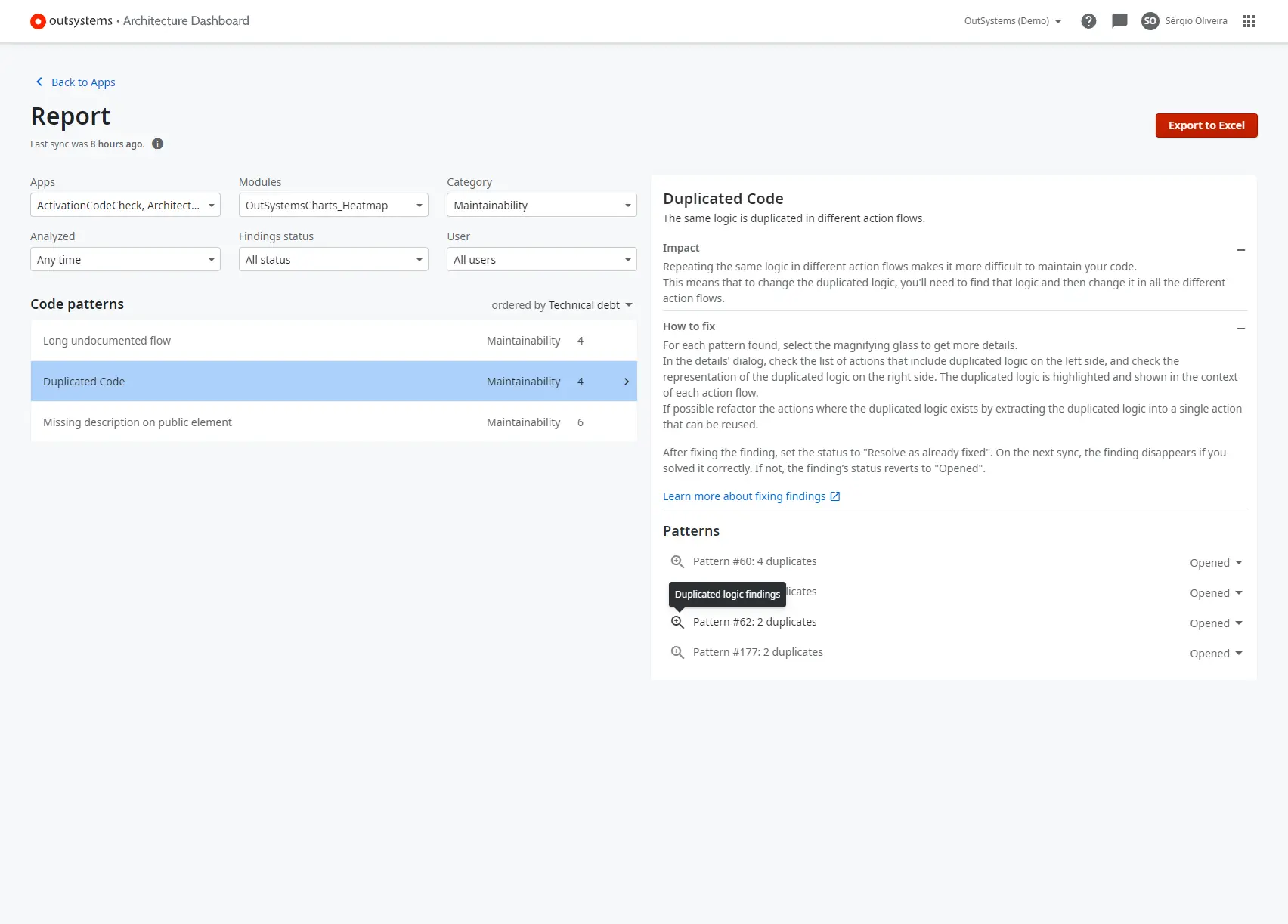
Task: Select the Long undocumented flow pattern
Action: coord(333,341)
